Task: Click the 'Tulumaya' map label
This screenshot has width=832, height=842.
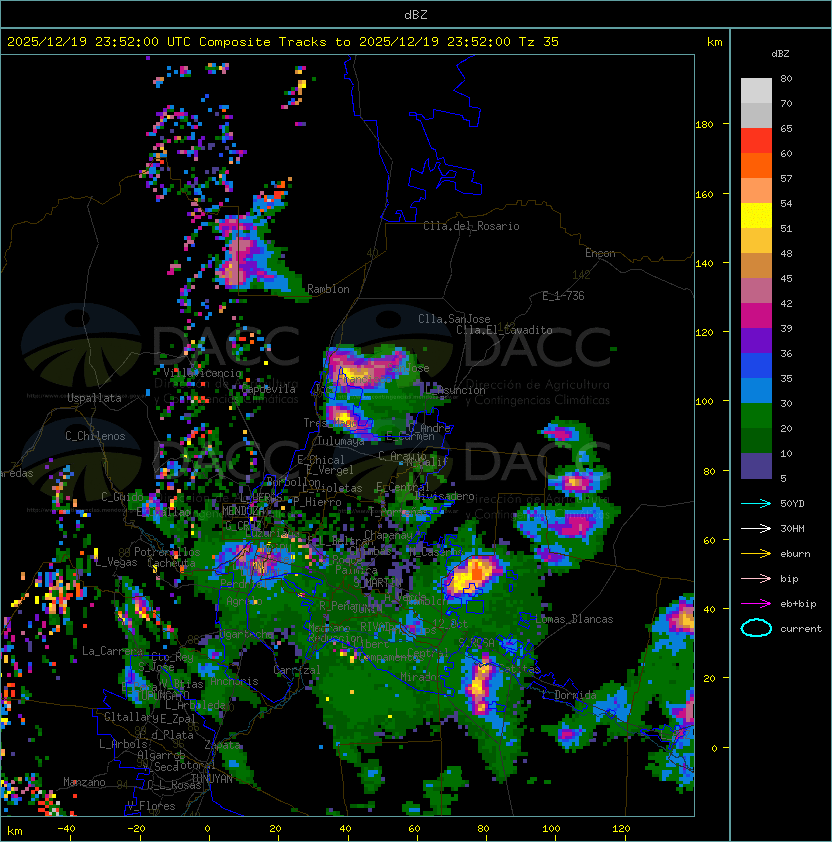Action: coord(341,441)
